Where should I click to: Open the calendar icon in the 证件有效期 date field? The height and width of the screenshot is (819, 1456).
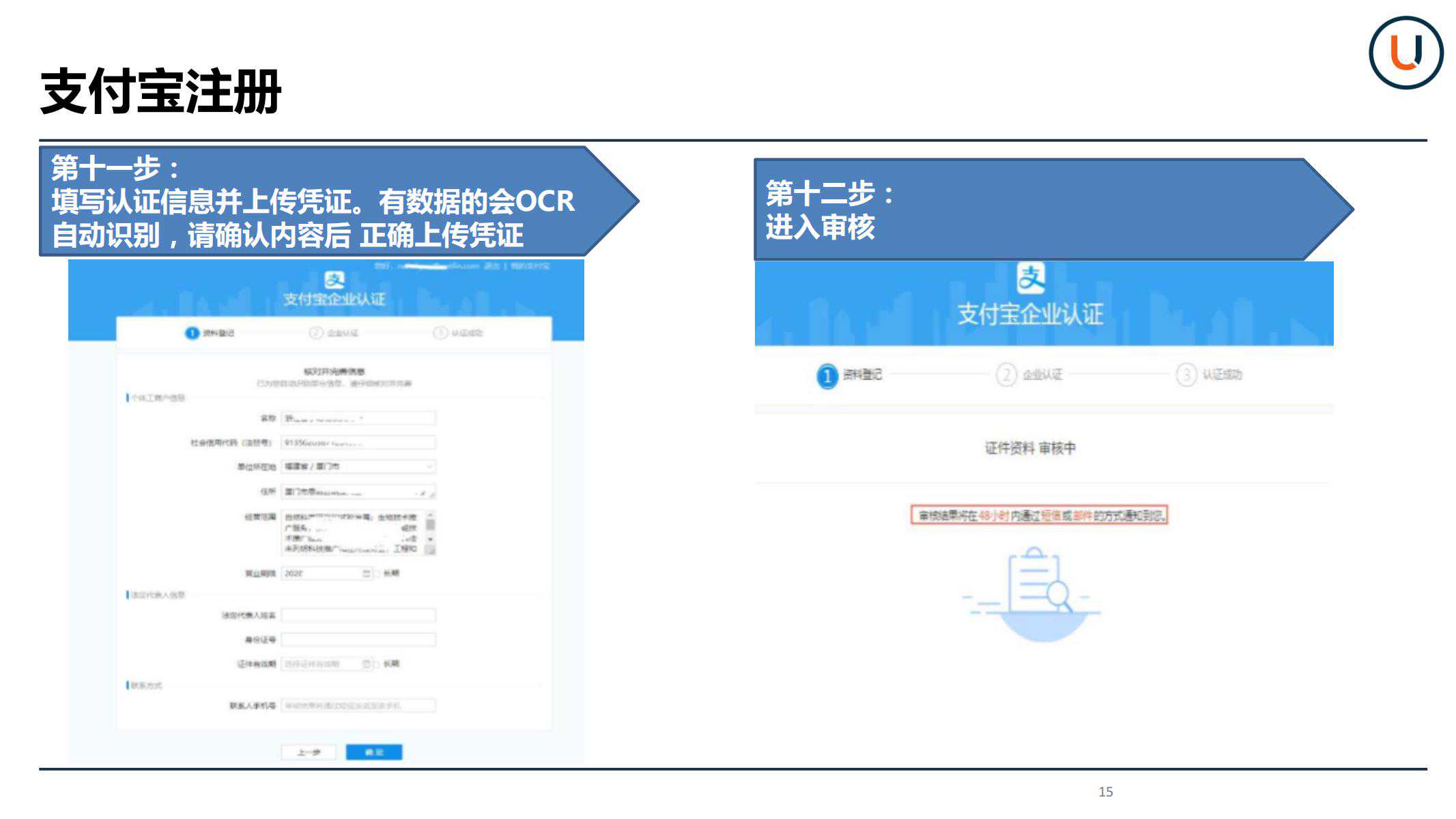tap(367, 663)
